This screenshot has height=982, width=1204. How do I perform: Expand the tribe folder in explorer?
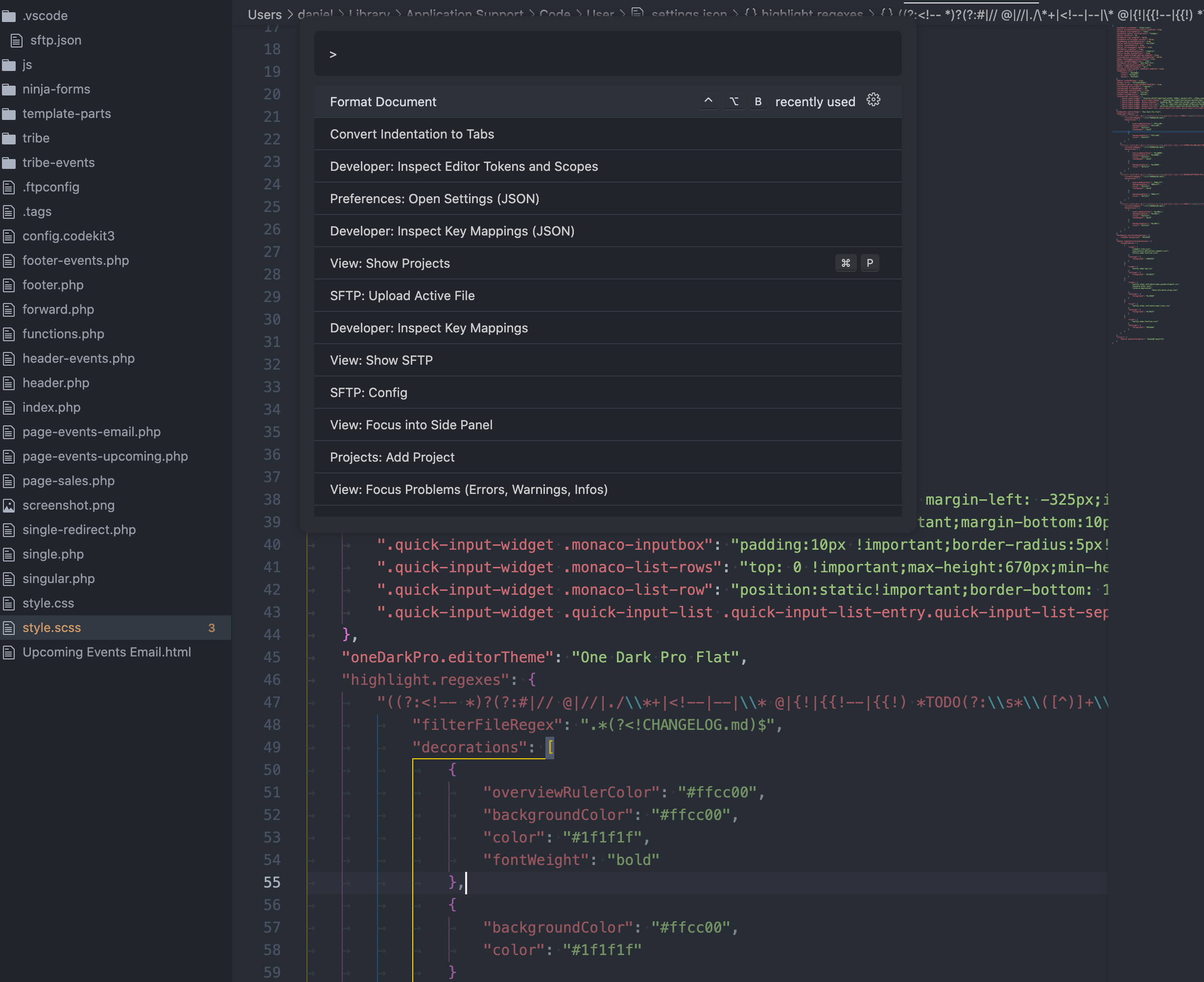point(36,138)
